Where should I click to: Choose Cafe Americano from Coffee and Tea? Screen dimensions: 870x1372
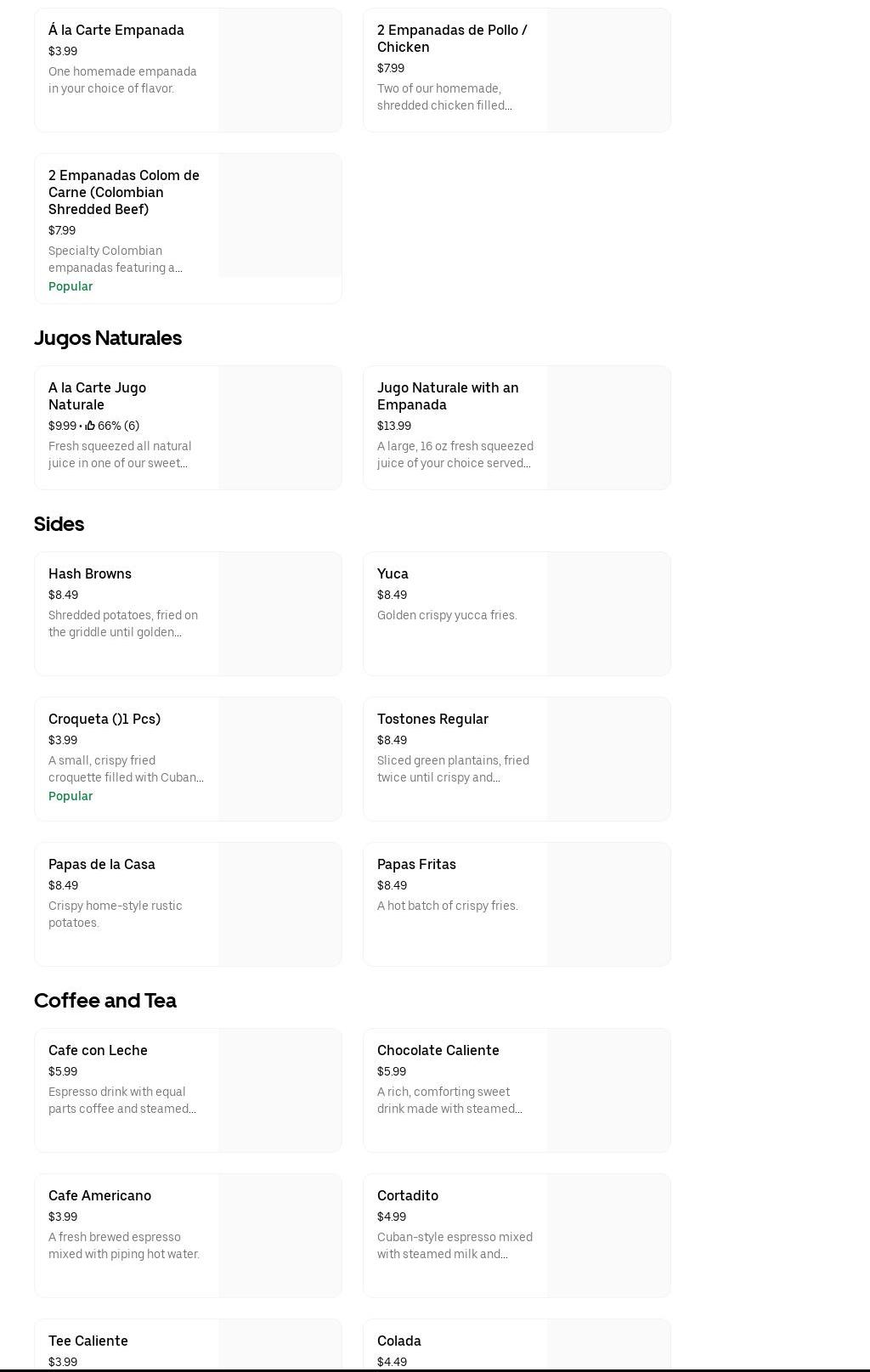[x=99, y=1196]
